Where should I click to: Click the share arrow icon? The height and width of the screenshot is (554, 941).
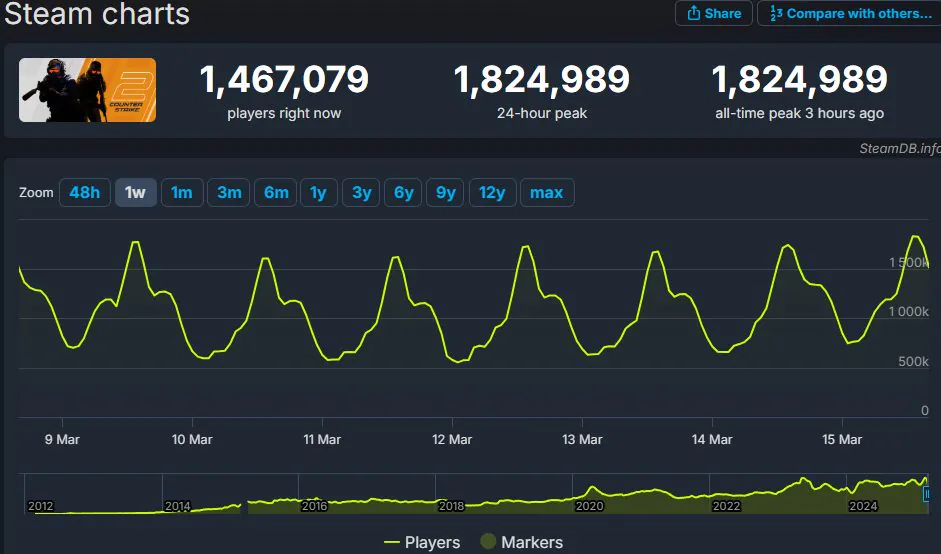tap(694, 13)
